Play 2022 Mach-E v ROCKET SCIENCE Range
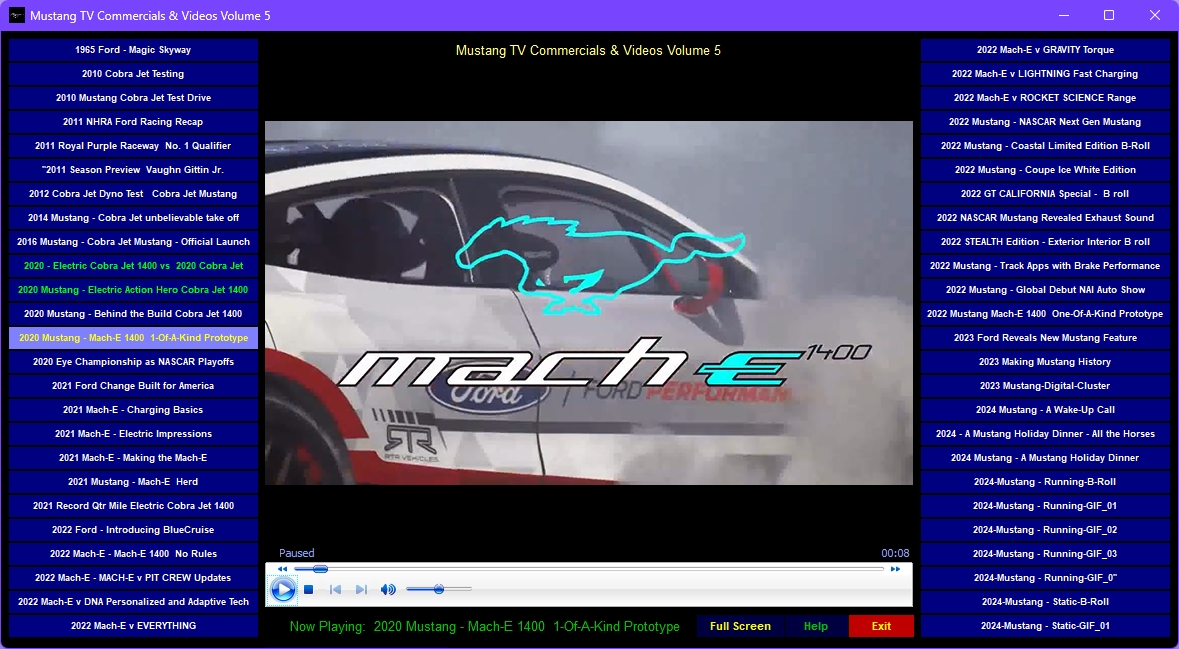 point(1045,98)
